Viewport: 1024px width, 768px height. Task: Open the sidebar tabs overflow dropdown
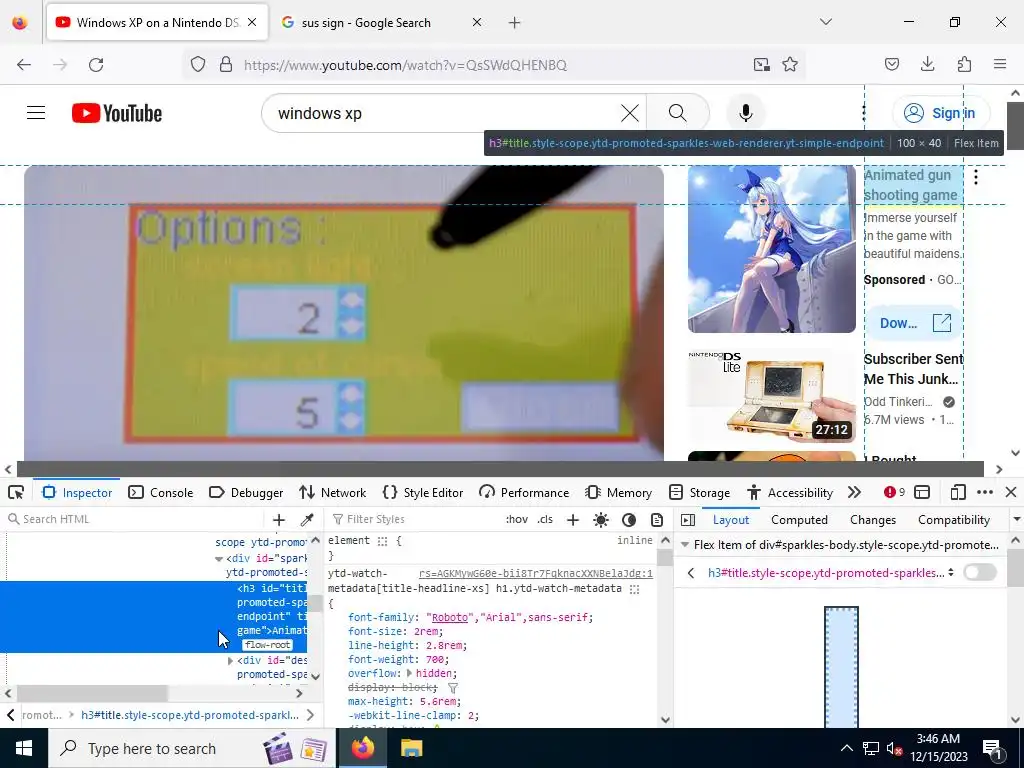click(x=1016, y=520)
